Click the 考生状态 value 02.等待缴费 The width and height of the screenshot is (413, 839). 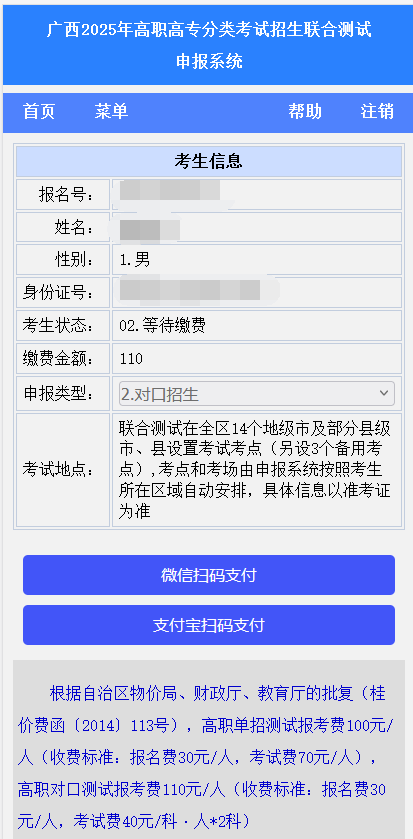[163, 325]
